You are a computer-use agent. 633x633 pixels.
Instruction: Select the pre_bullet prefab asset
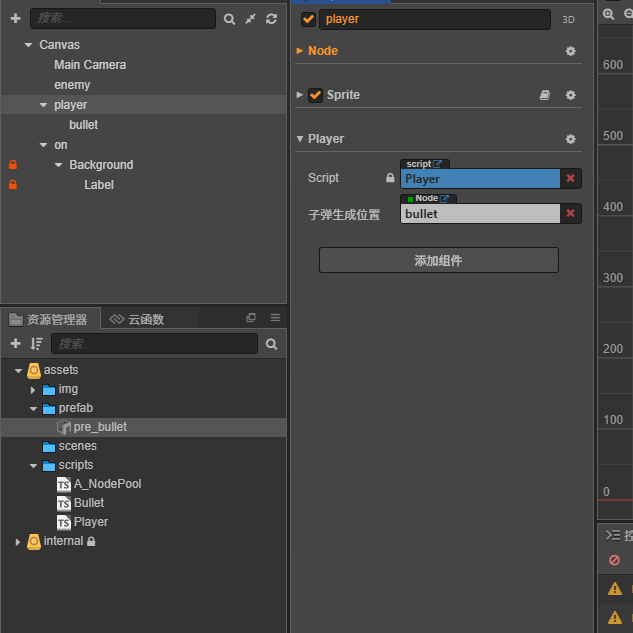[99, 427]
